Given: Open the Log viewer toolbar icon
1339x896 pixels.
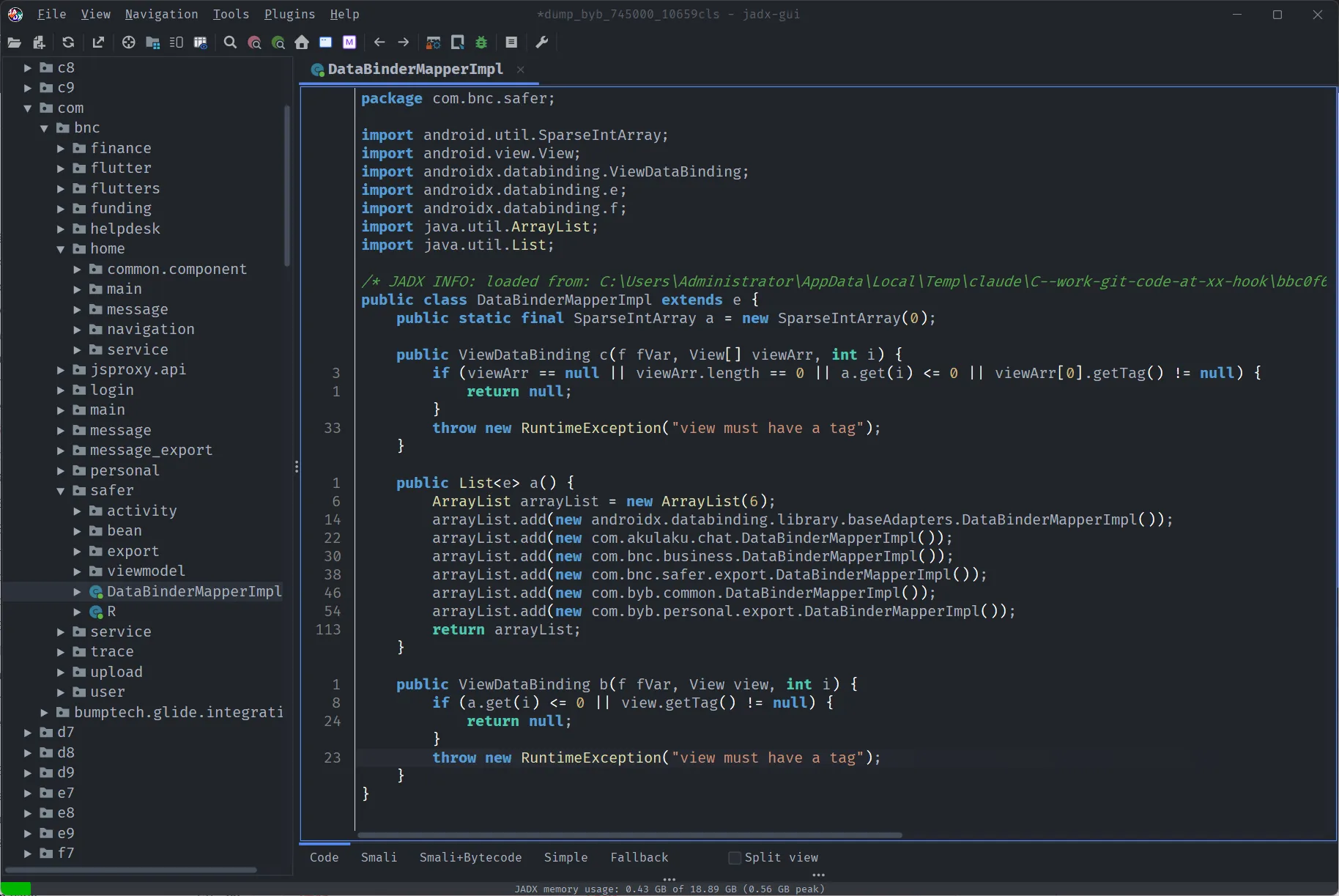Looking at the screenshot, I should (511, 42).
